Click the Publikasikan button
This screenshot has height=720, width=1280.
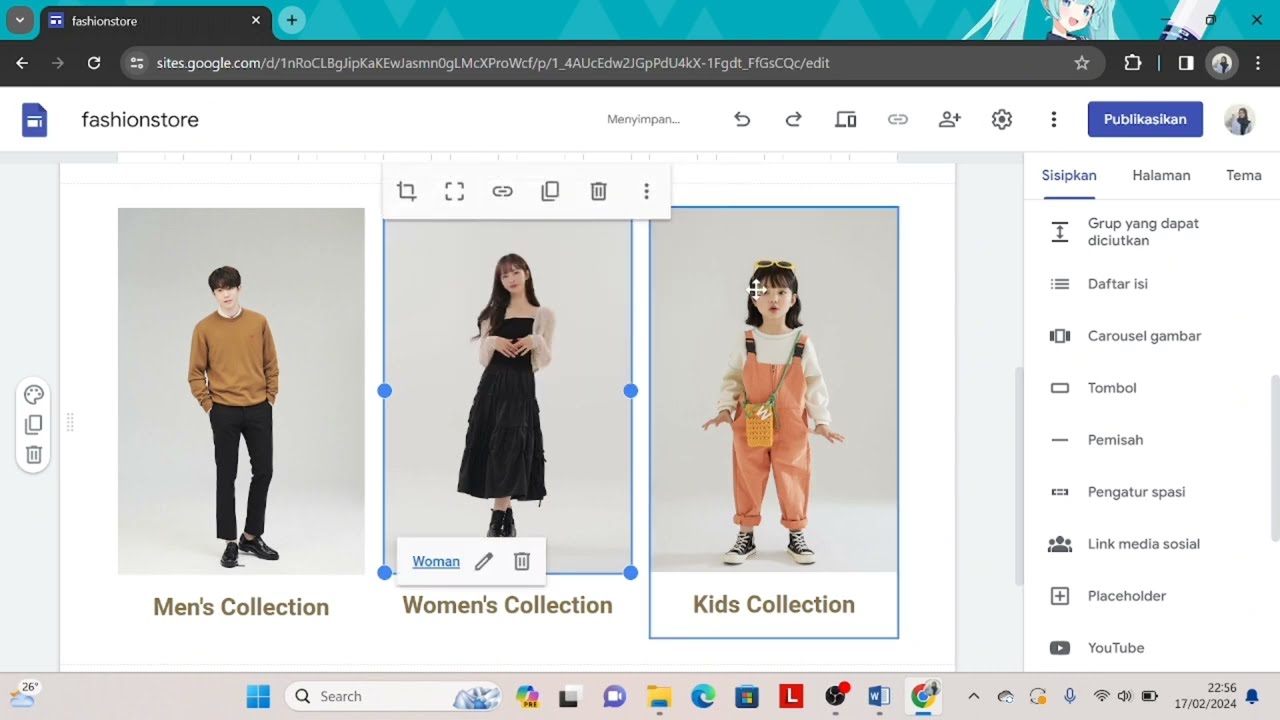pyautogui.click(x=1145, y=119)
